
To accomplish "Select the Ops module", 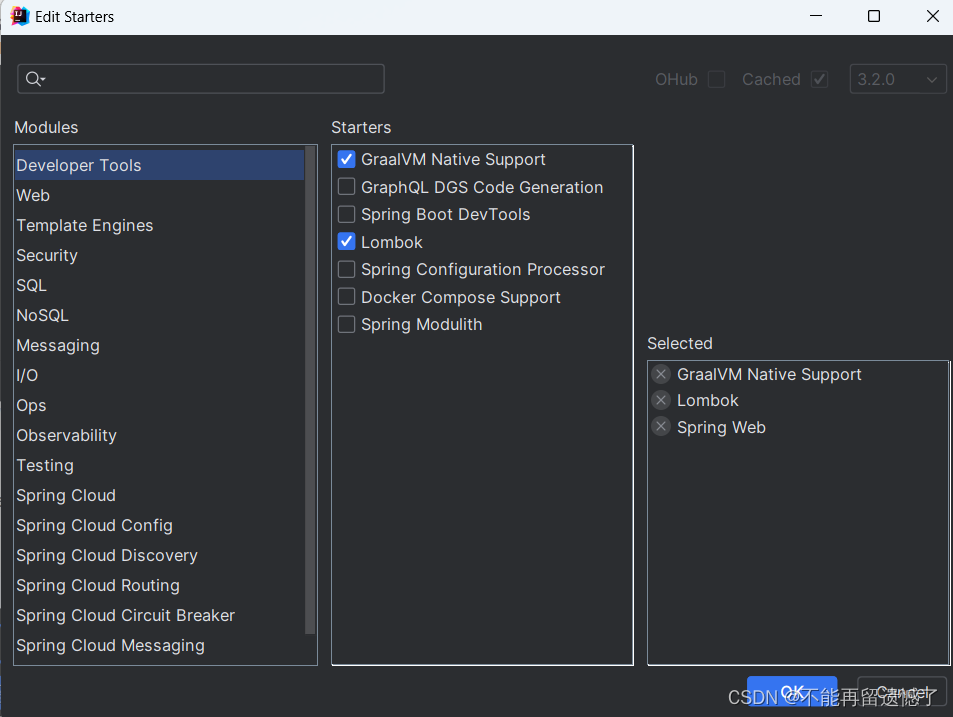I will (159, 405).
